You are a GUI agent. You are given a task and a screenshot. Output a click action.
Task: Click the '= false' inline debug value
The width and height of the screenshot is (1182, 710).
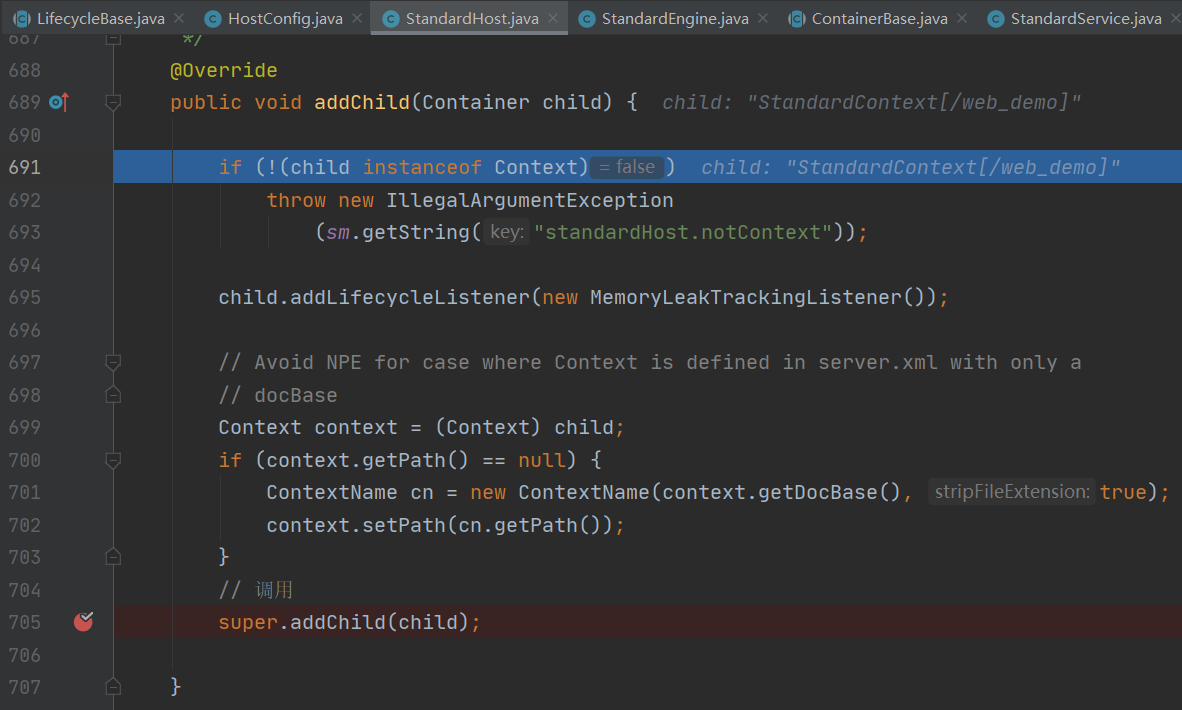[x=627, y=167]
